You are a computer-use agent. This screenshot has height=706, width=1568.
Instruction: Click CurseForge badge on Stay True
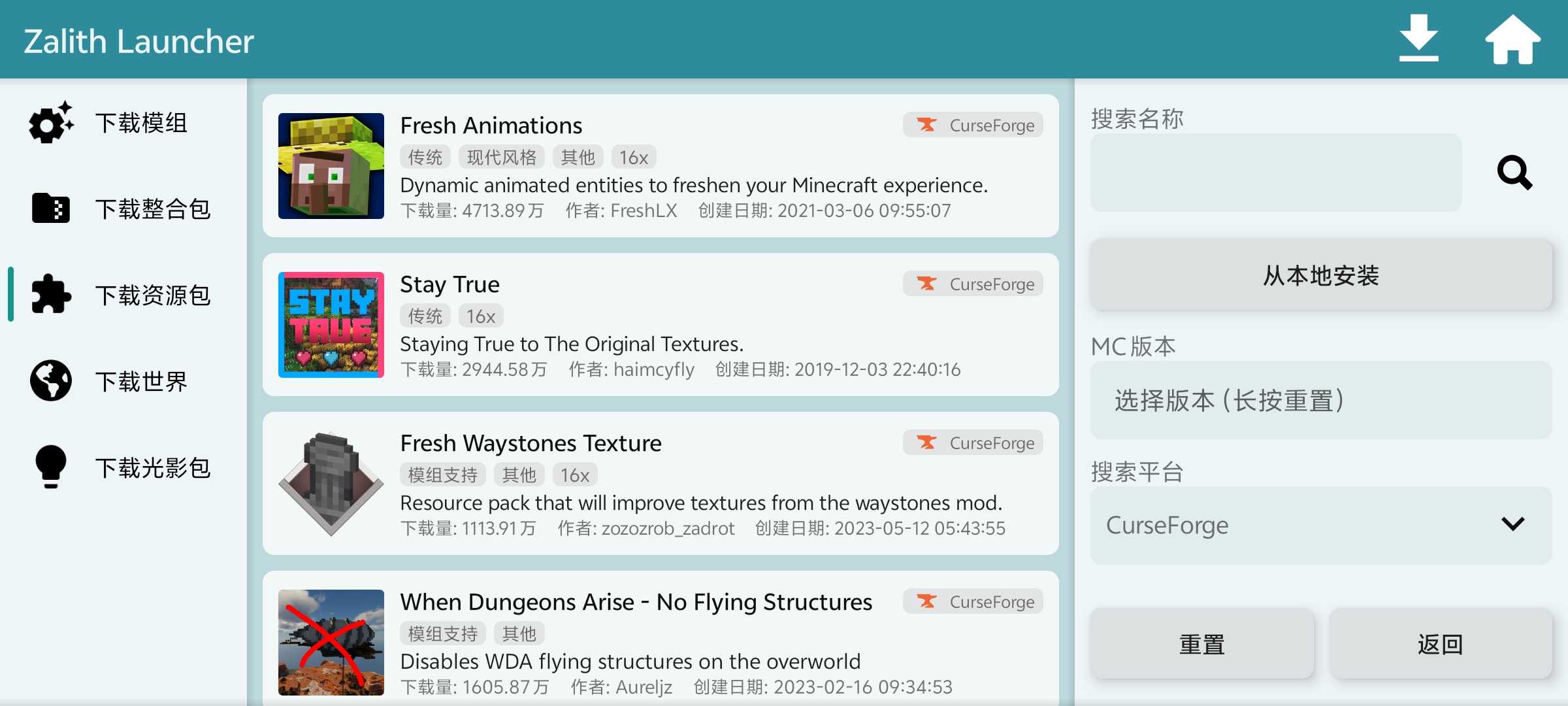click(x=973, y=284)
